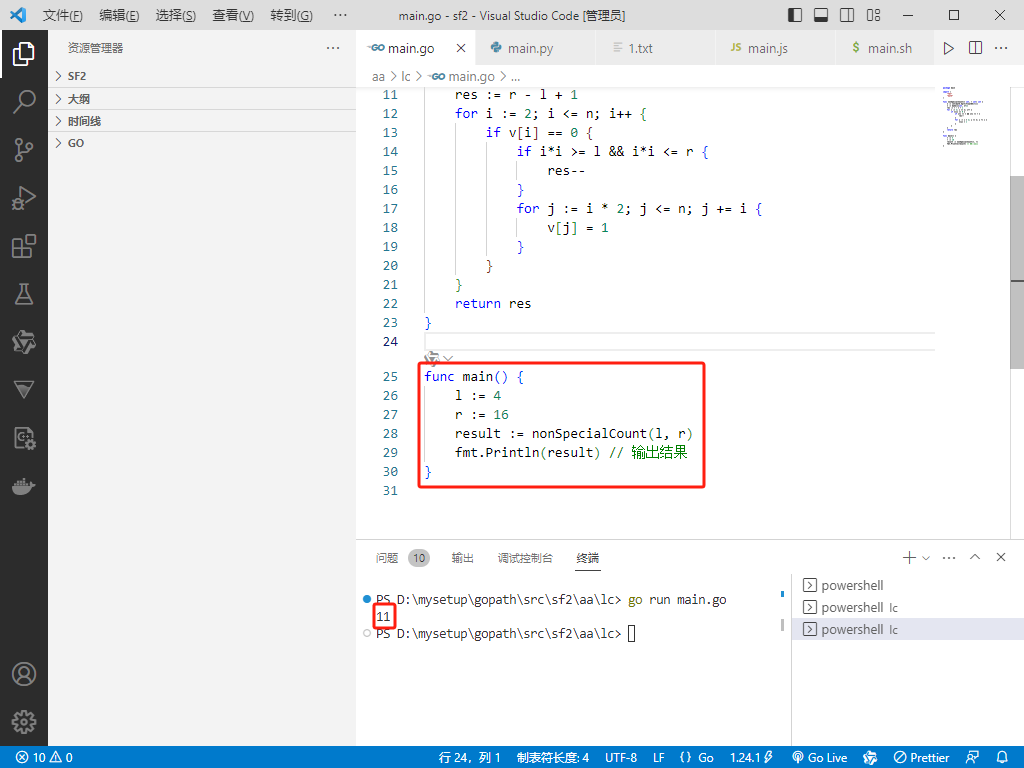This screenshot has width=1024, height=768.
Task: Open terminal launch profile dropdown arrow
Action: [925, 558]
